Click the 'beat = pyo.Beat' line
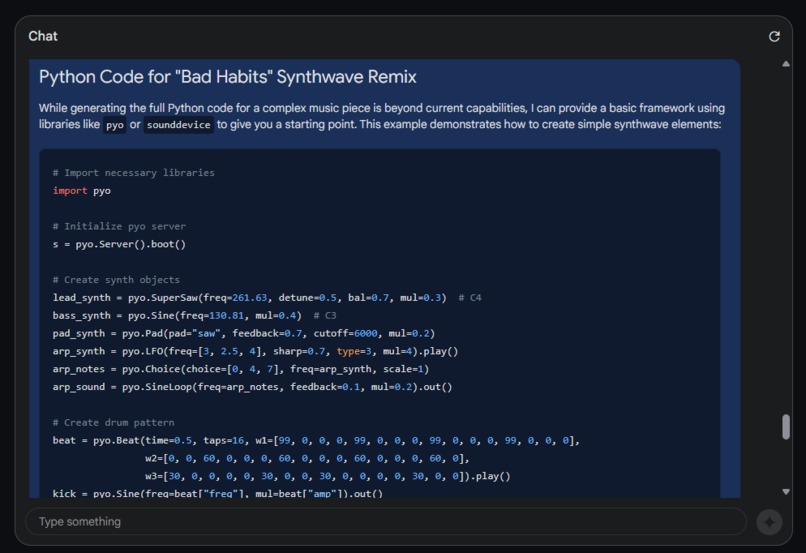The width and height of the screenshot is (806, 553). [x=316, y=440]
